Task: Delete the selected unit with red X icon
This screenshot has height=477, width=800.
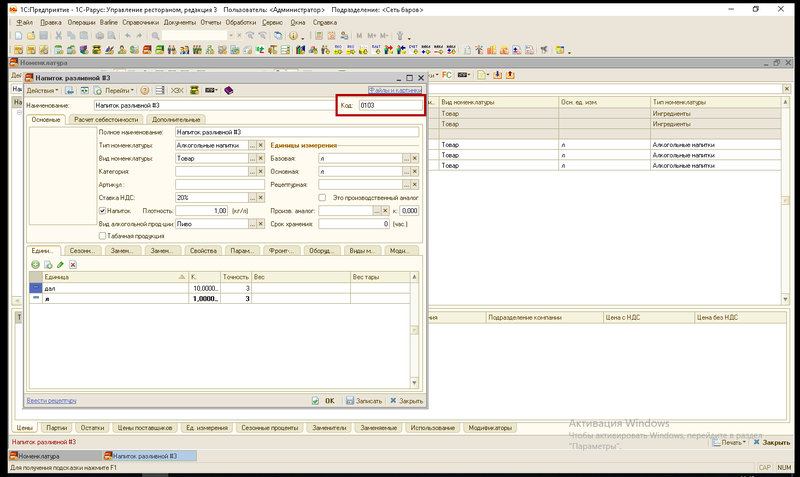Action: click(73, 264)
